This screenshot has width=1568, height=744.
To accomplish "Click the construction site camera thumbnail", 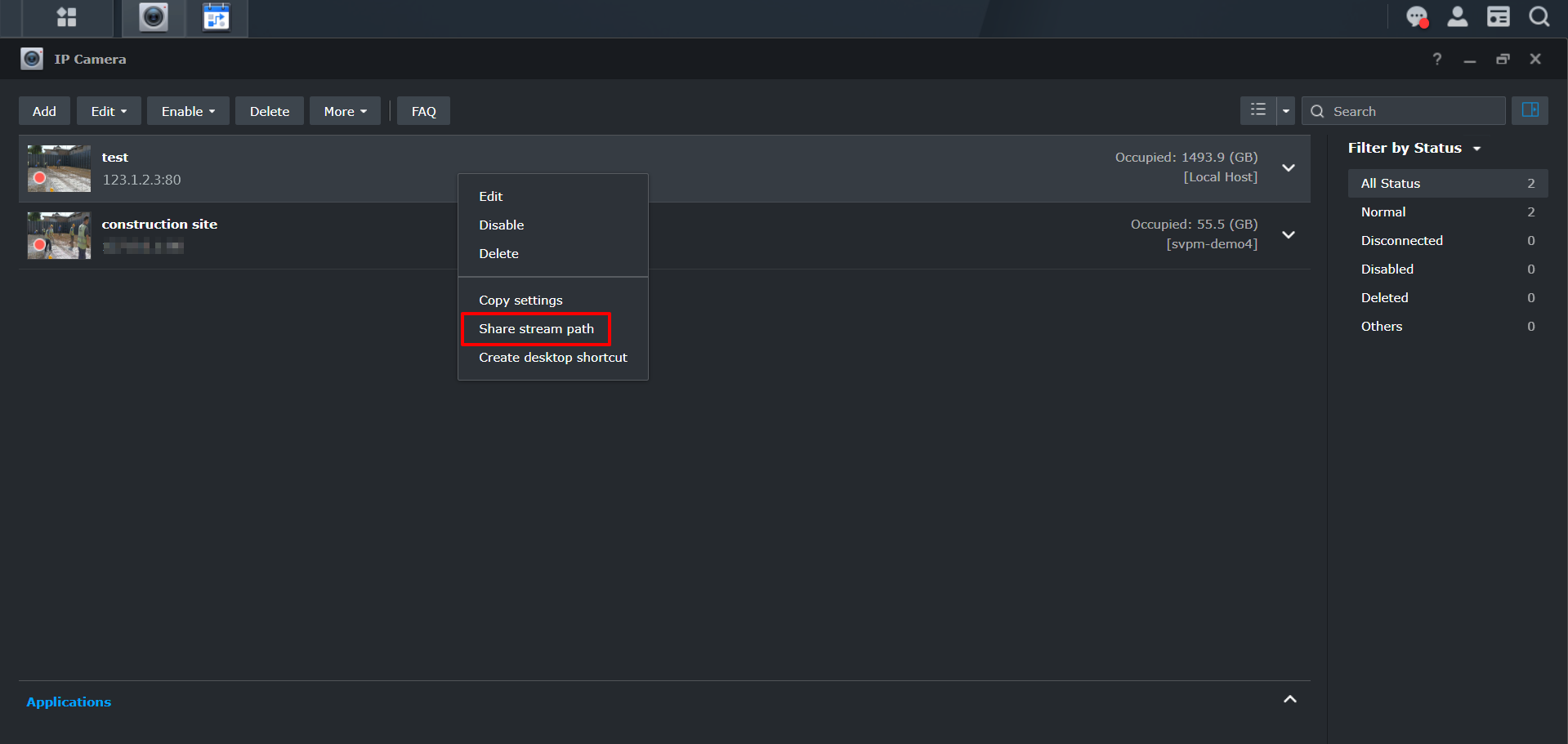I will [58, 235].
